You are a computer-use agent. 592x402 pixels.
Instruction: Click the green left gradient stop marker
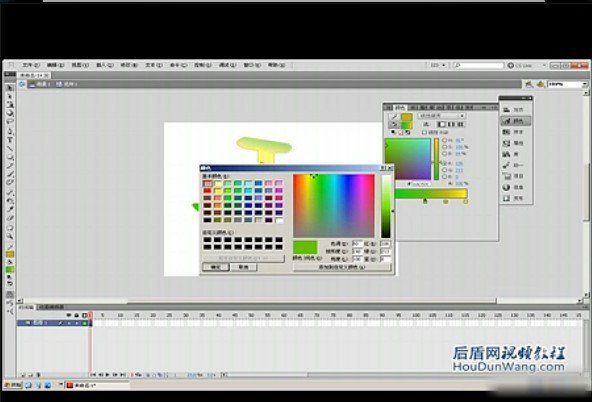(425, 202)
